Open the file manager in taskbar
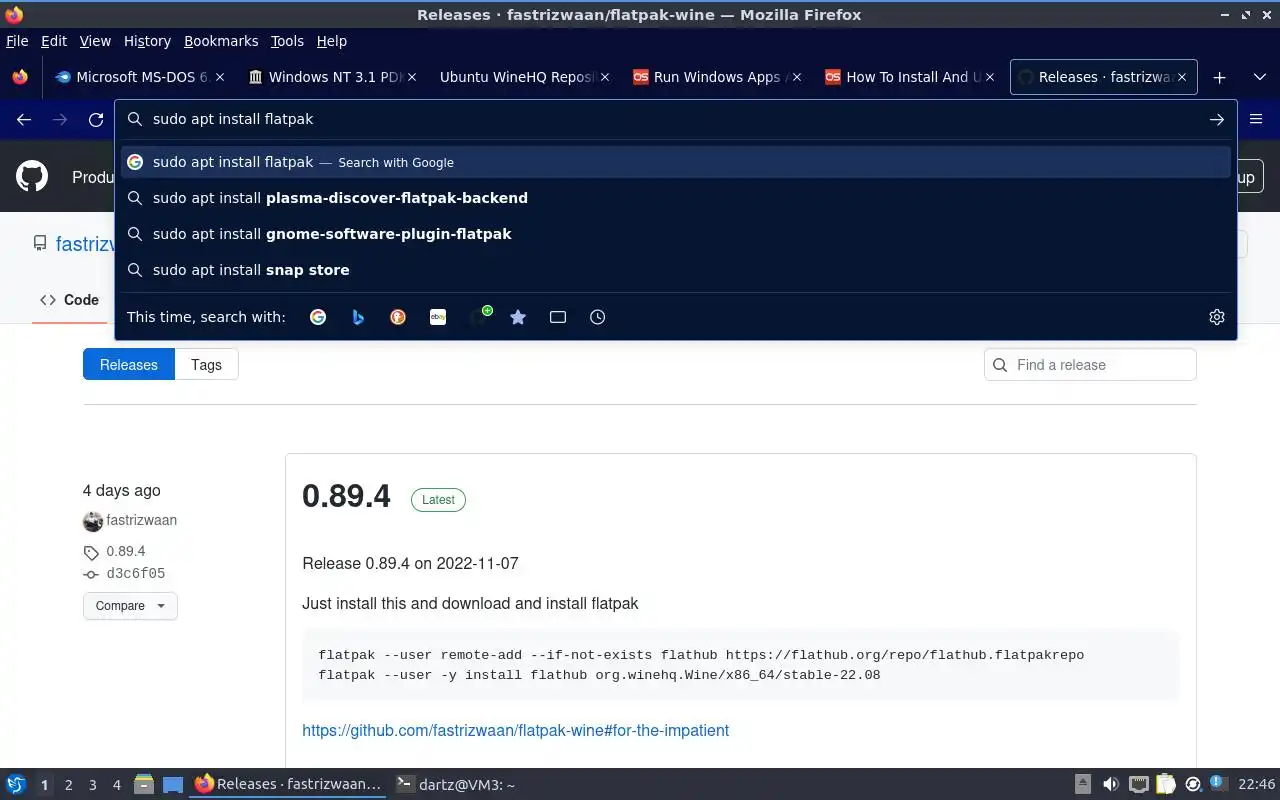Screen dimensions: 1280x800 [x=144, y=785]
